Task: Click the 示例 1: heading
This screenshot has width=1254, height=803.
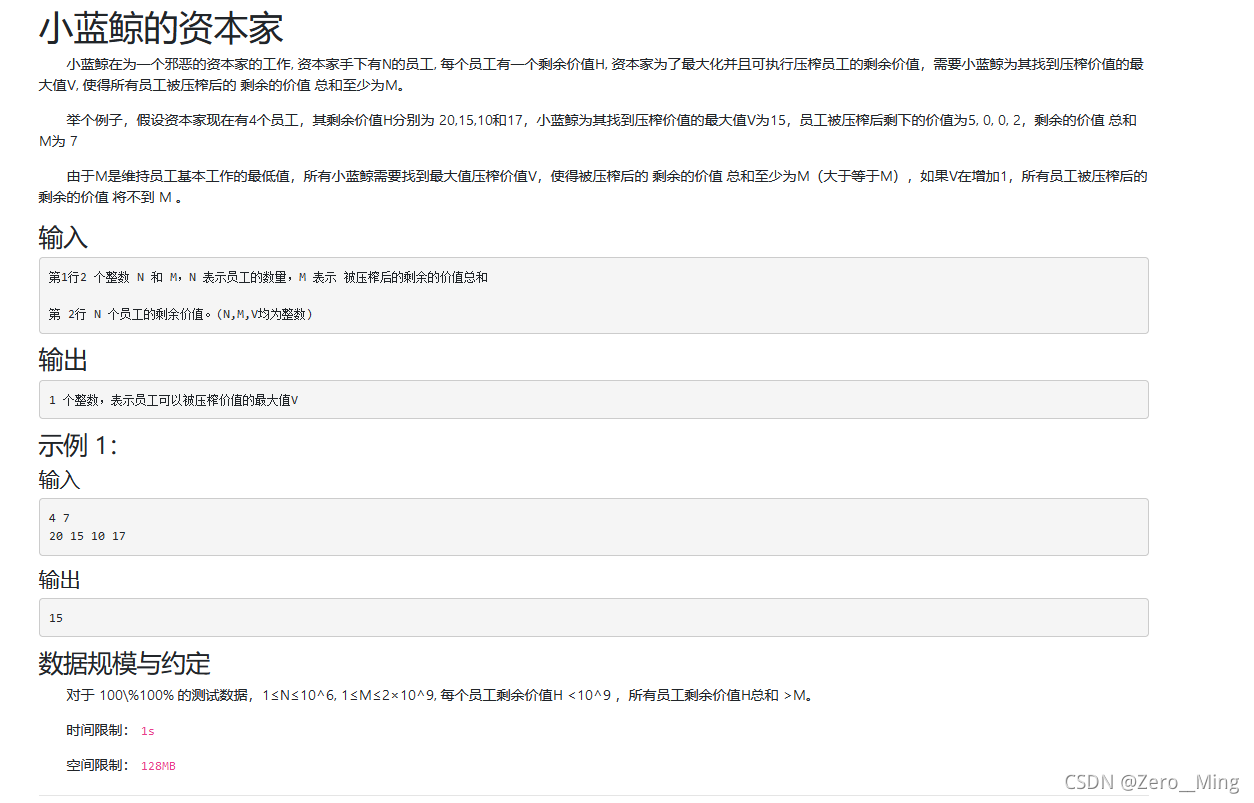Action: pos(78,446)
